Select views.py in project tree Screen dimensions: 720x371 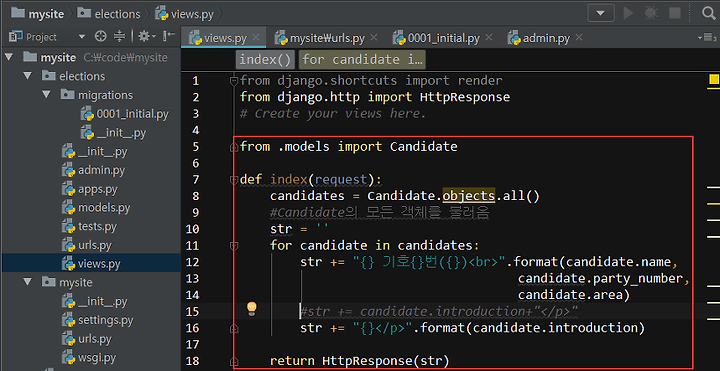tap(91, 264)
